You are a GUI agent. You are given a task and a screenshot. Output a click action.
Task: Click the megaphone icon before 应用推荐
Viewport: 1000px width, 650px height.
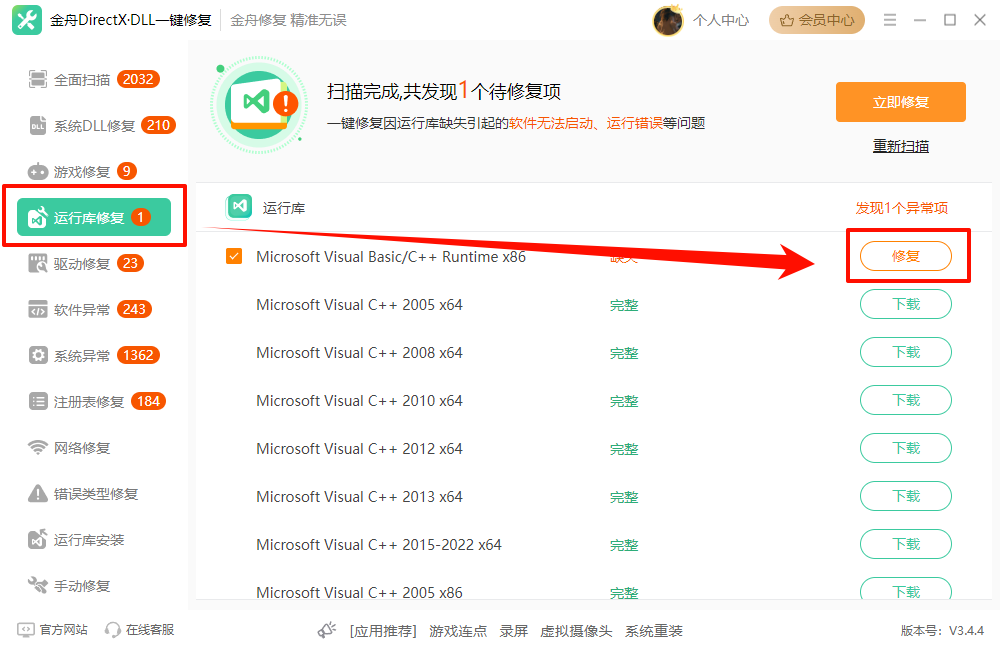(327, 630)
